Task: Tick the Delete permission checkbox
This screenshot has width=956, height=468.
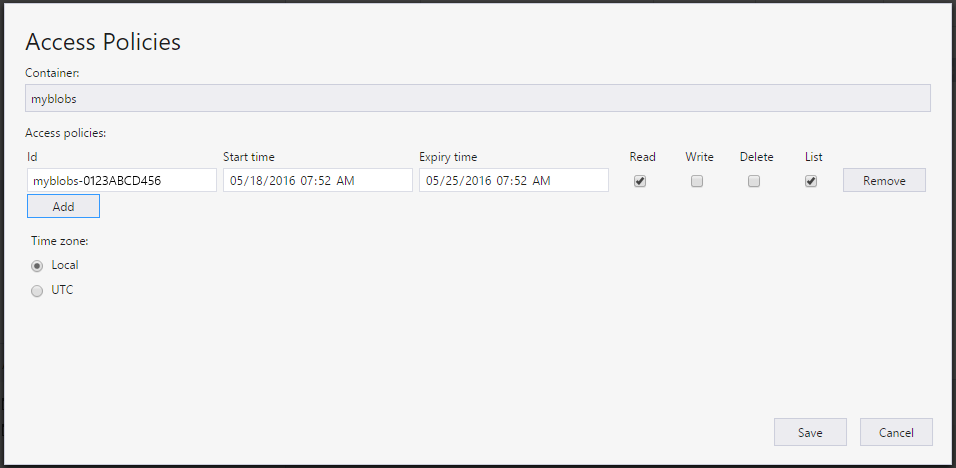Action: click(754, 181)
